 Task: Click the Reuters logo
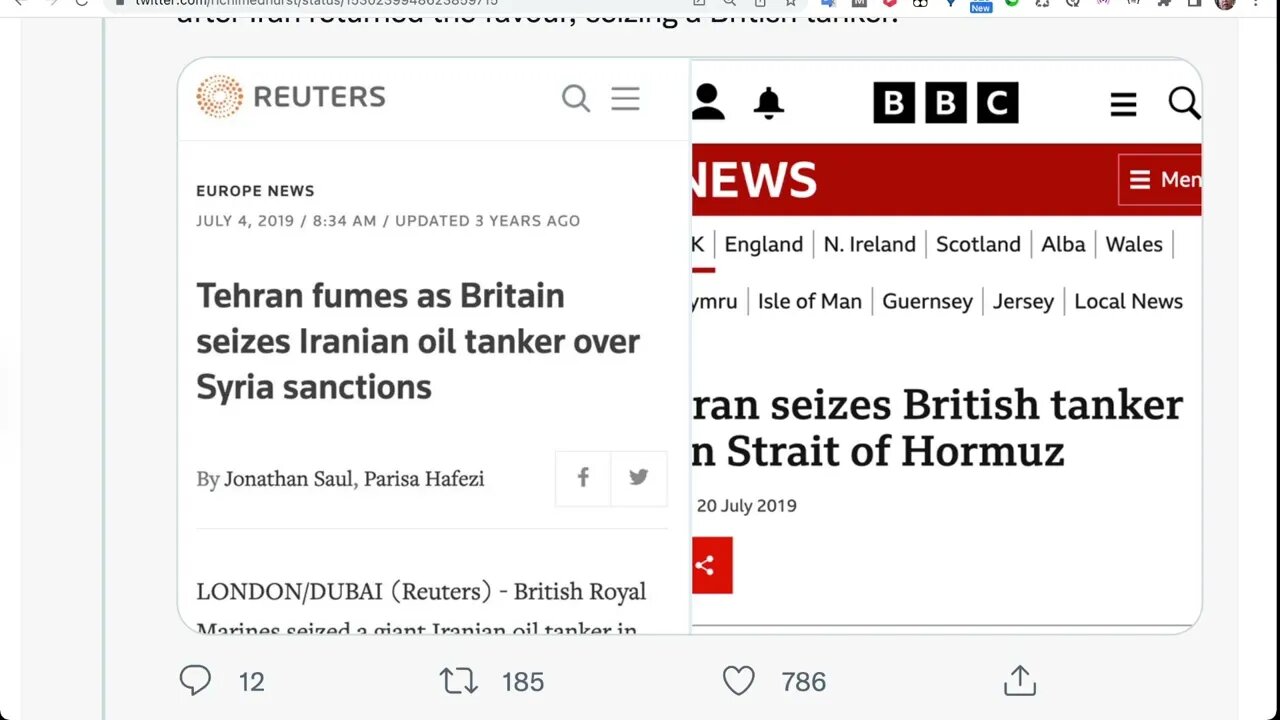pos(291,97)
